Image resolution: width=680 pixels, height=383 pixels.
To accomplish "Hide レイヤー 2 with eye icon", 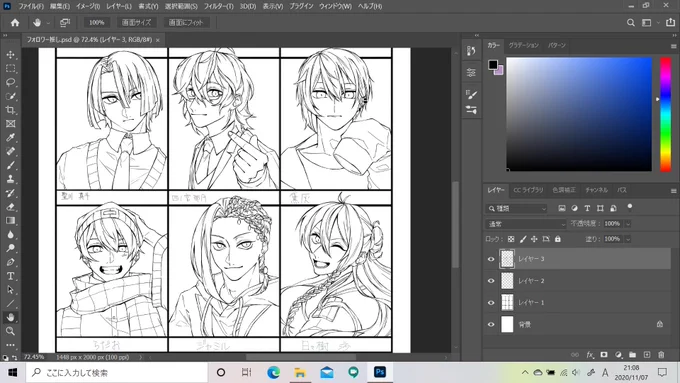I will (491, 281).
